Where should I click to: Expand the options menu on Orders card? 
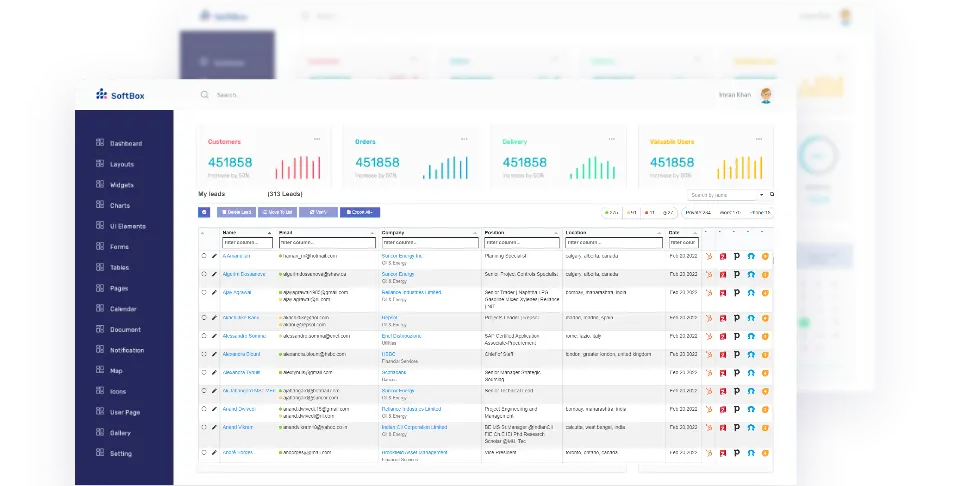coord(464,139)
